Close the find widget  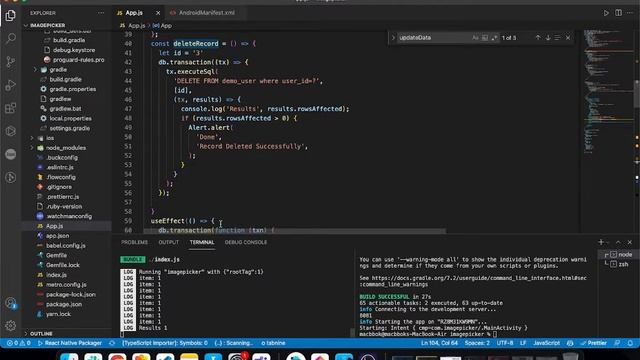point(568,38)
